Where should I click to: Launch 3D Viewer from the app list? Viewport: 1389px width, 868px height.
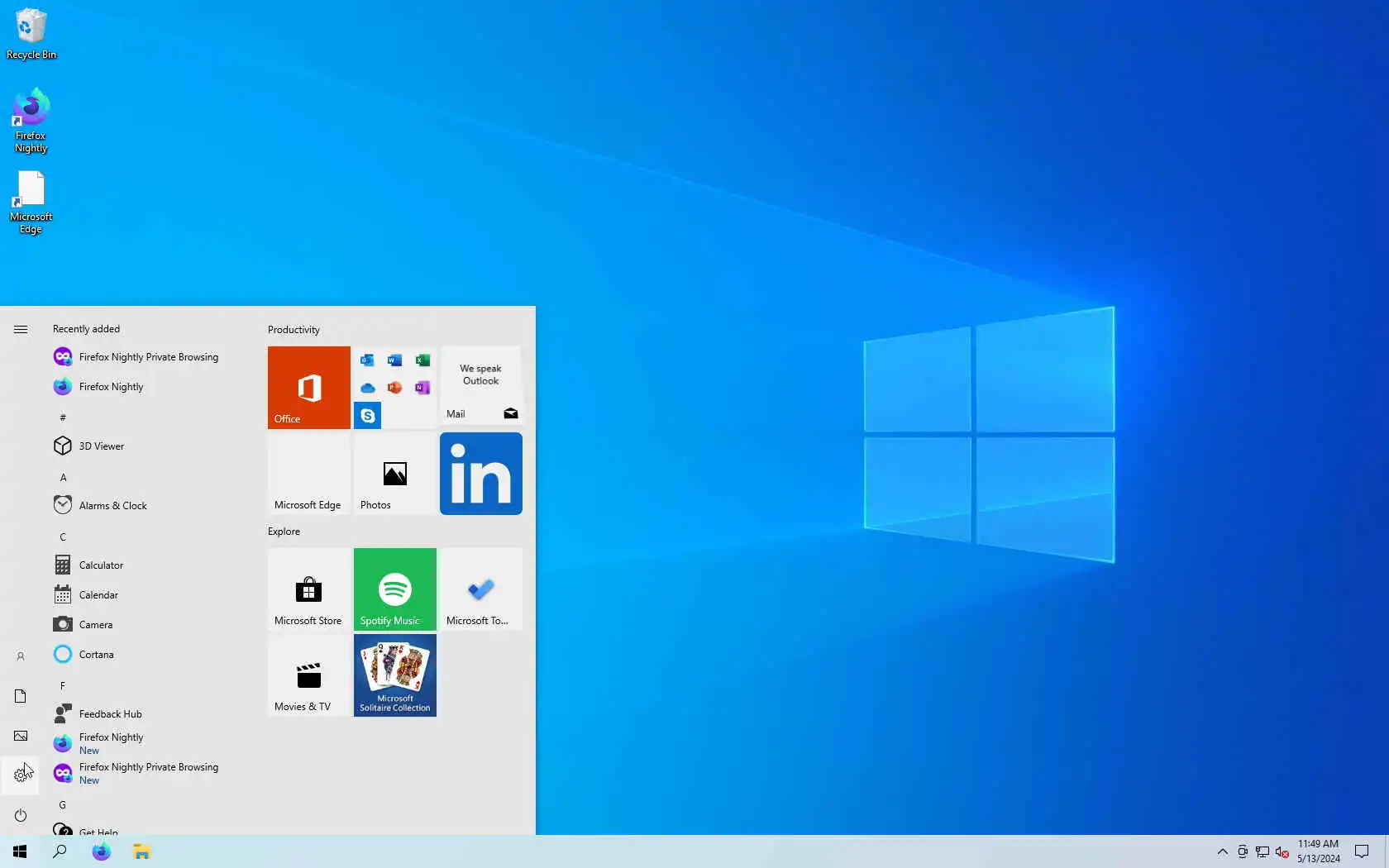tap(149, 446)
